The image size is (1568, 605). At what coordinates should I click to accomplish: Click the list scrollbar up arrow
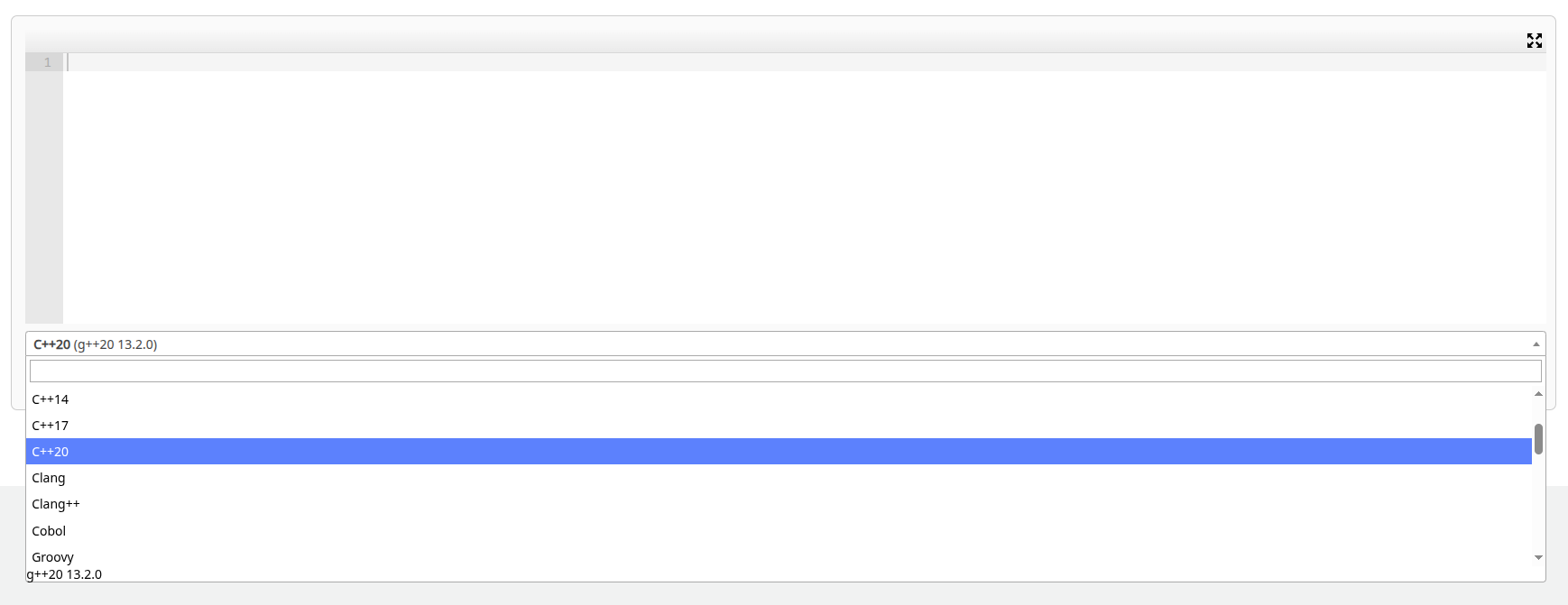click(x=1538, y=394)
